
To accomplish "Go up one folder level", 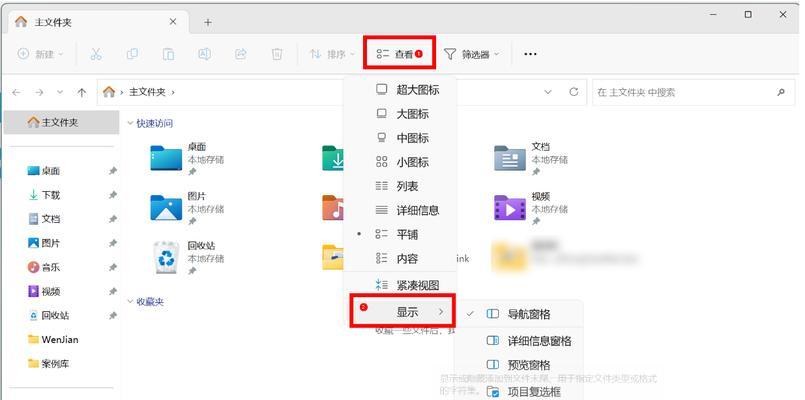I will click(x=81, y=92).
